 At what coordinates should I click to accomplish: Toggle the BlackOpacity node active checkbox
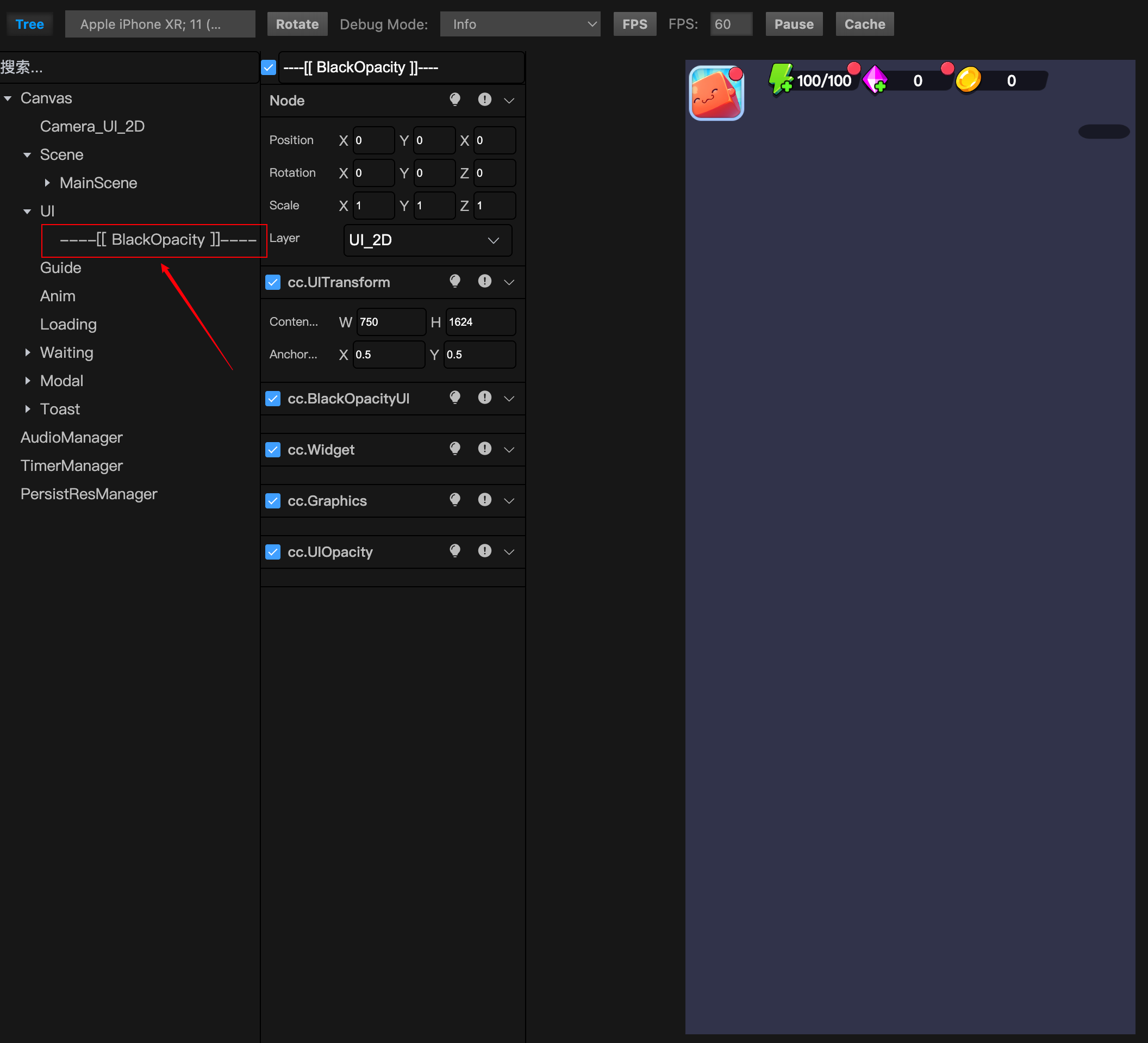tap(269, 67)
